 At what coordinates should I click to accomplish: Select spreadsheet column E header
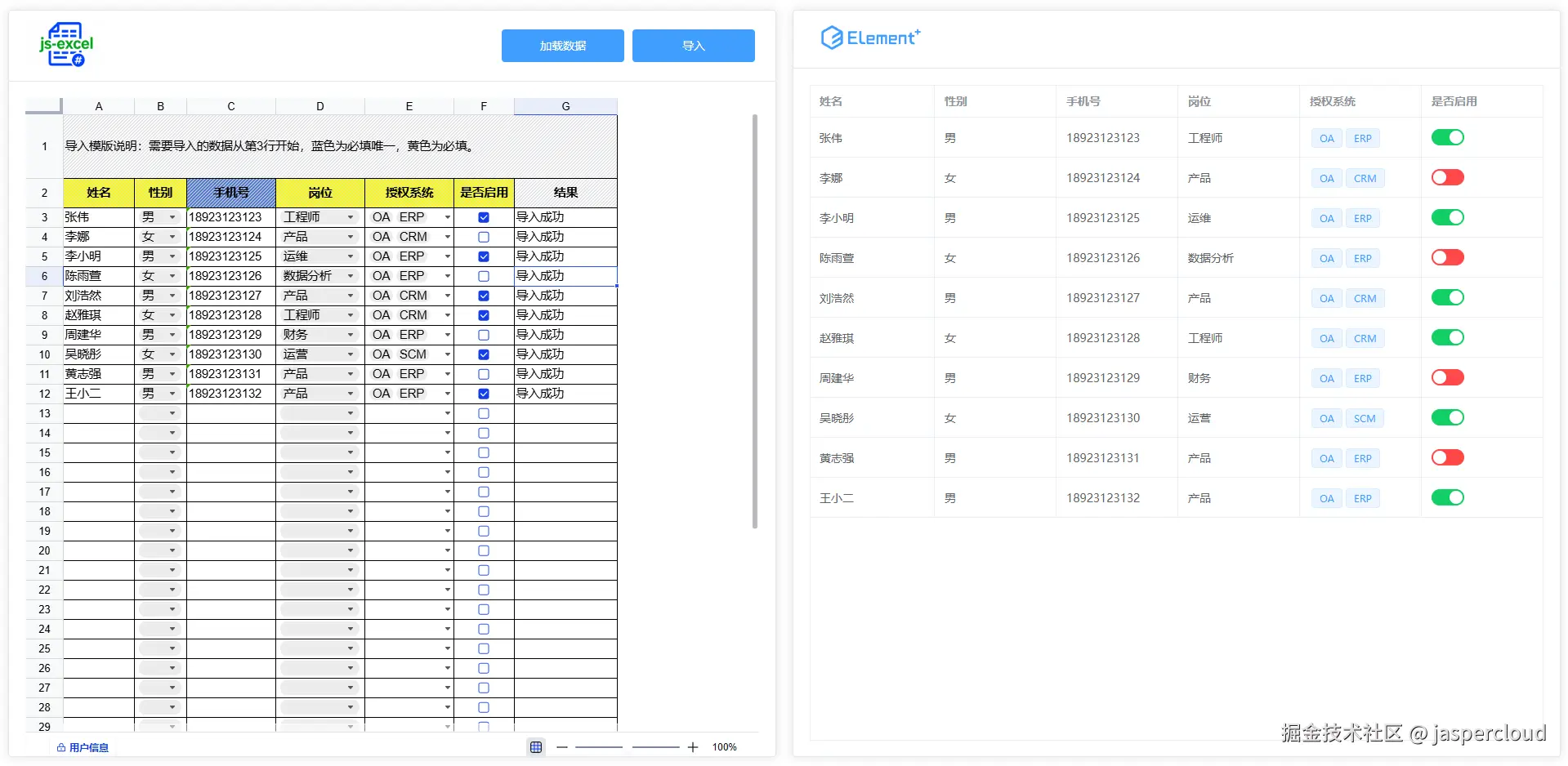[x=409, y=106]
